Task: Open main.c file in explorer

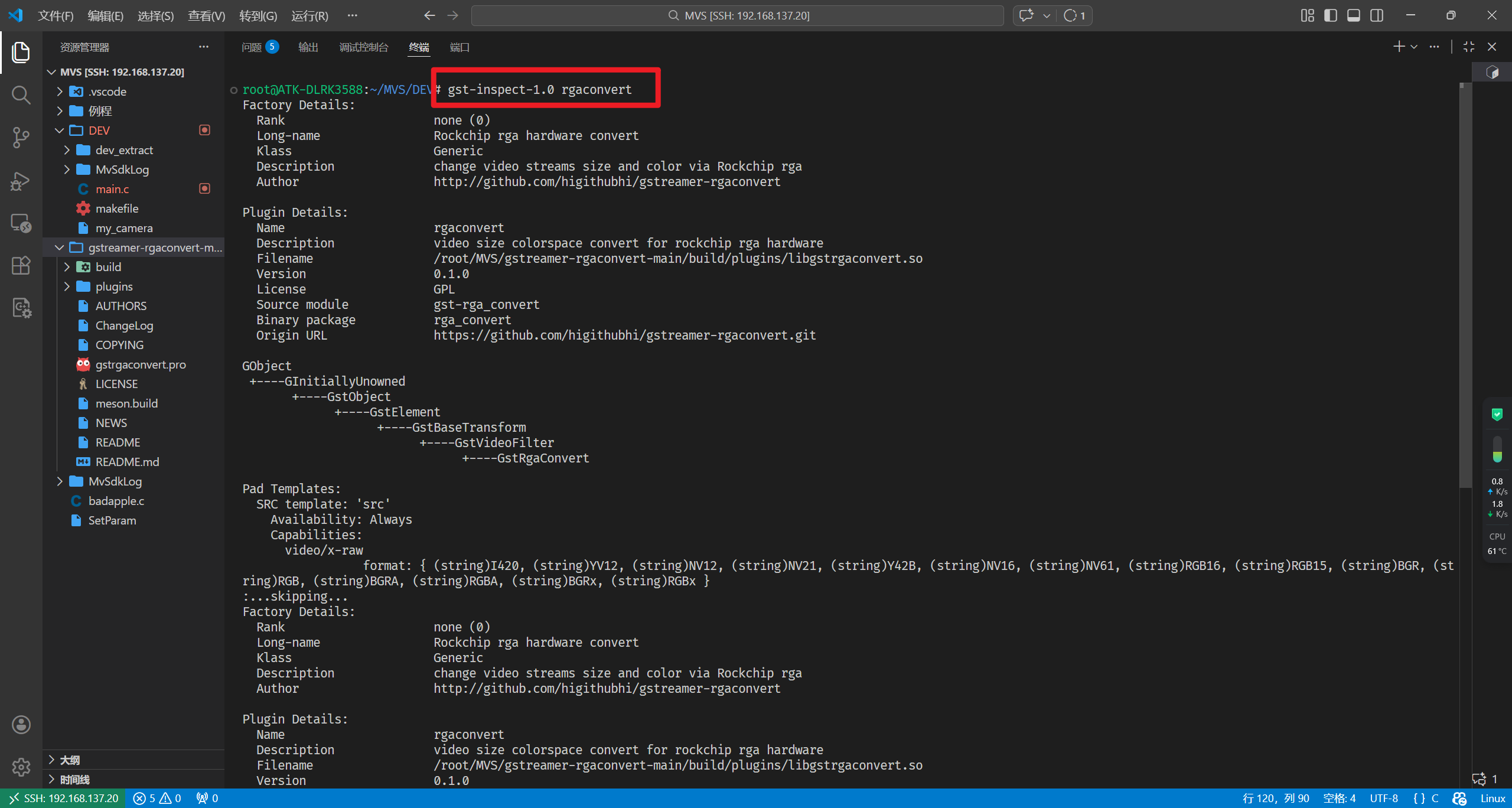Action: (x=112, y=189)
